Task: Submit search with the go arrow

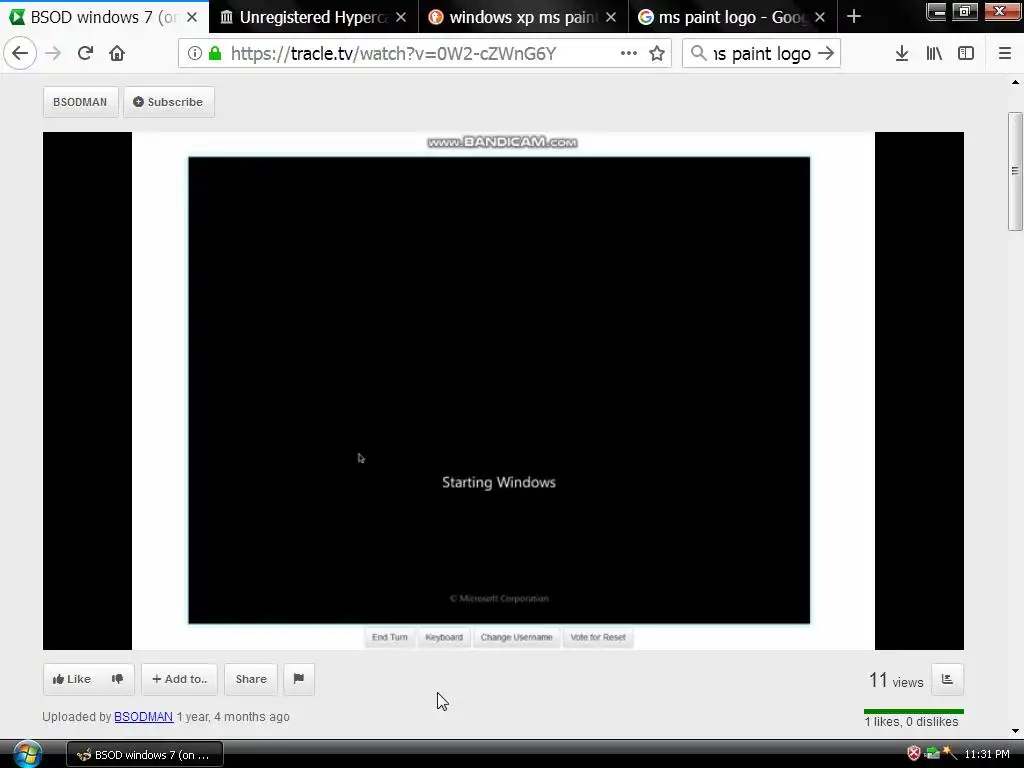Action: (x=826, y=54)
